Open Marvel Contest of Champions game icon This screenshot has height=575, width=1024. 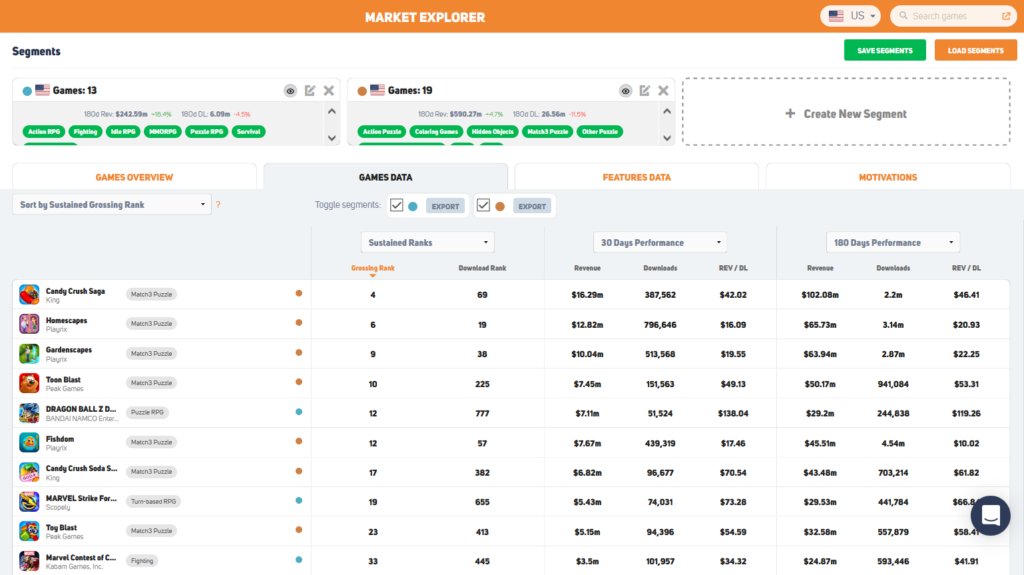coord(29,561)
